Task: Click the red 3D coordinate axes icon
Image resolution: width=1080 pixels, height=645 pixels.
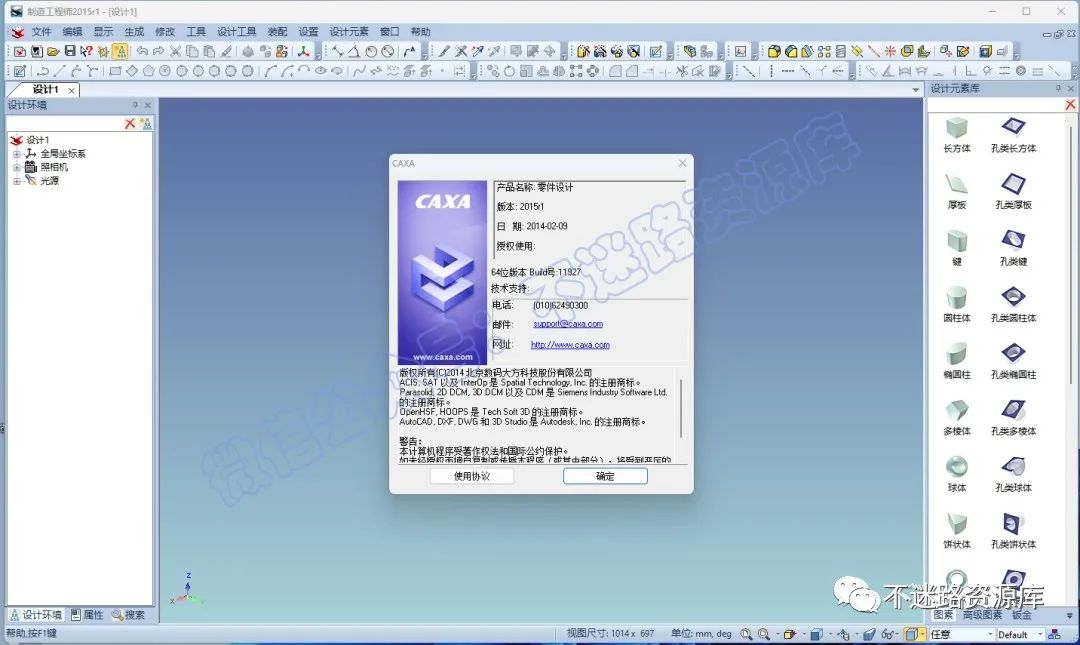Action: coord(303,51)
